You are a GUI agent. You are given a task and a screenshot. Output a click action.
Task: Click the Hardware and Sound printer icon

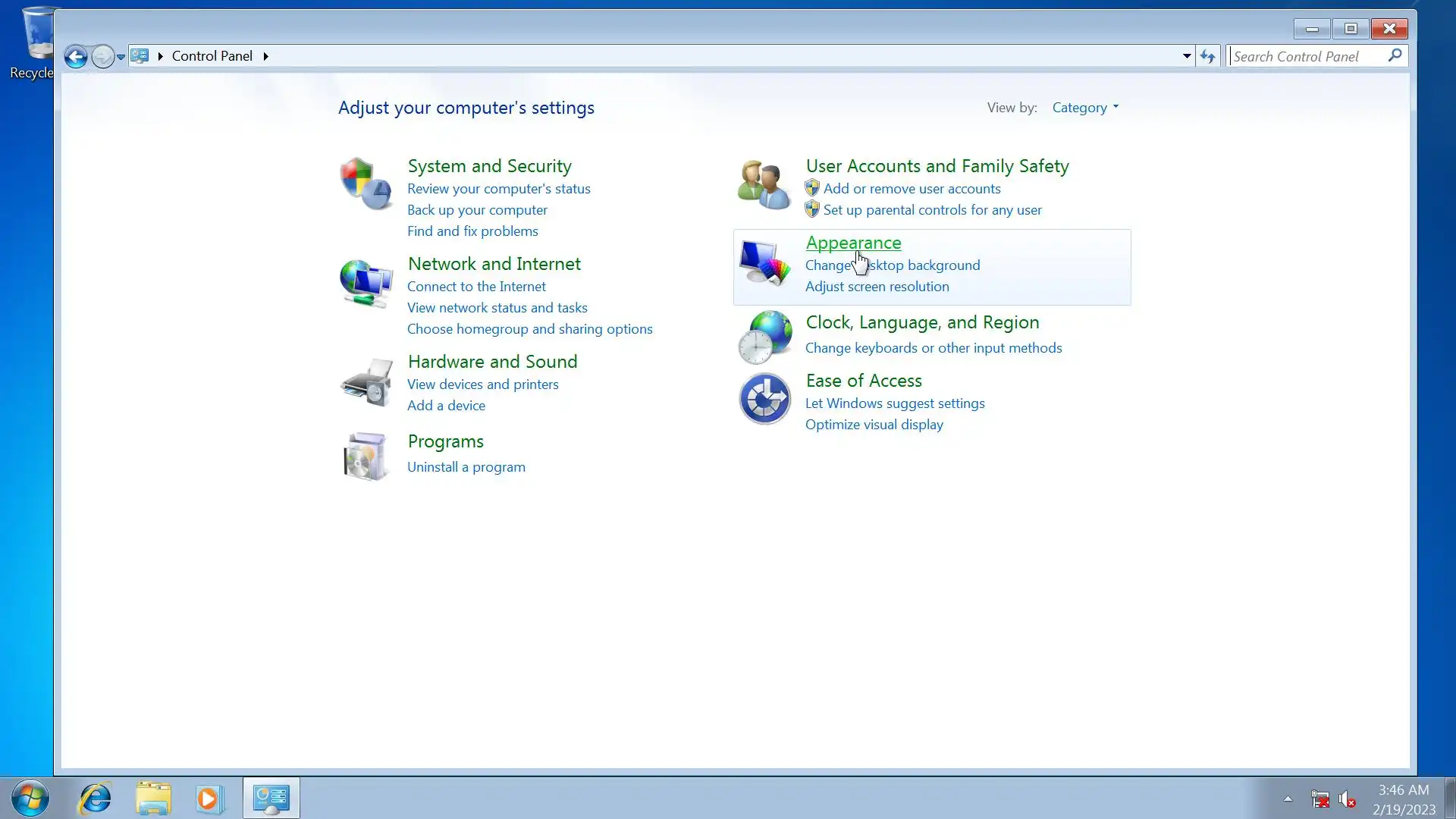pos(366,381)
